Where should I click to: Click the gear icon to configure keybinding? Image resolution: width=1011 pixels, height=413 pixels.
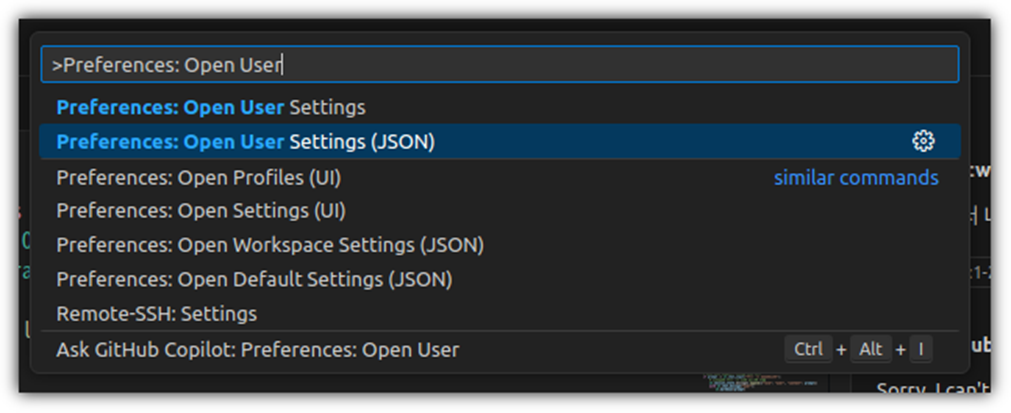[x=923, y=142]
